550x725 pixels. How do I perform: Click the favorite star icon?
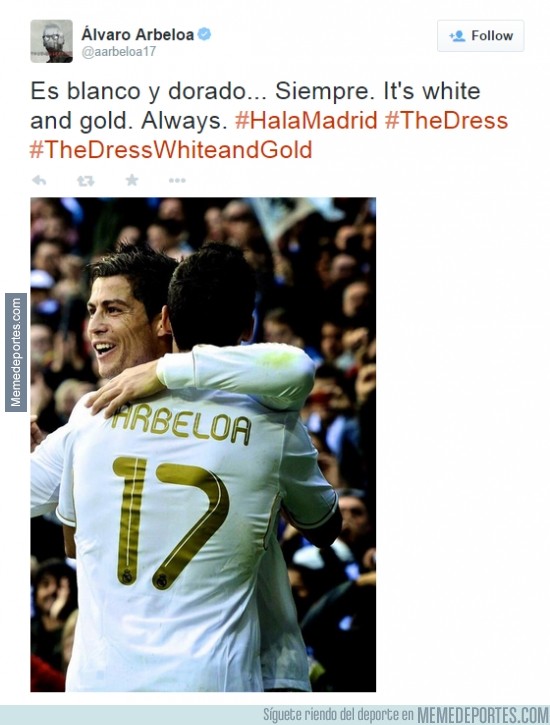coord(132,180)
